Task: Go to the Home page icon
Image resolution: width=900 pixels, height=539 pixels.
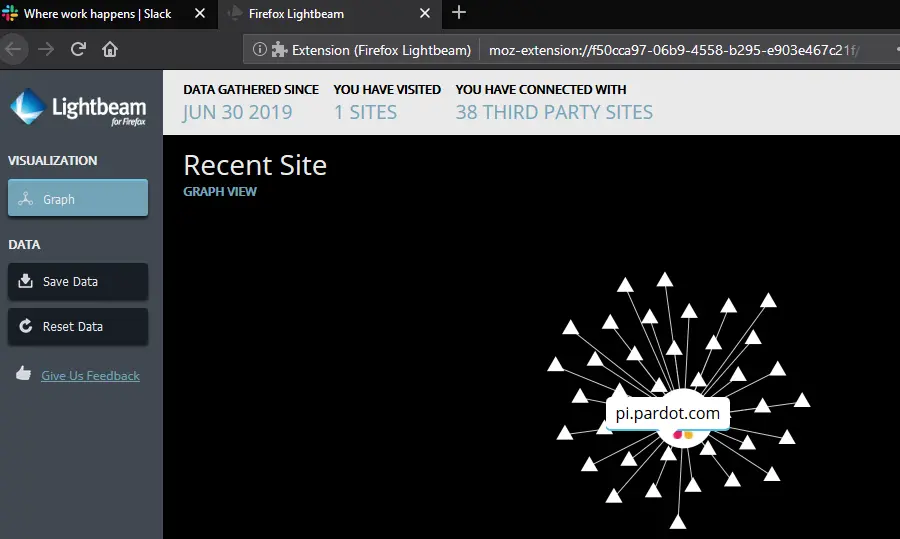Action: tap(110, 49)
